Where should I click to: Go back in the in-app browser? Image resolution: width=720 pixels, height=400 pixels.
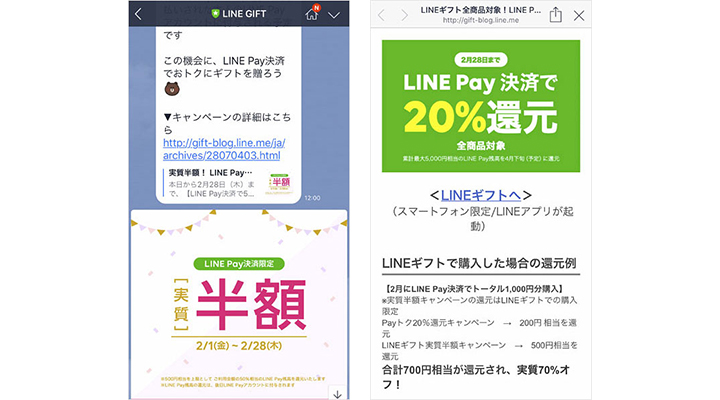(381, 15)
